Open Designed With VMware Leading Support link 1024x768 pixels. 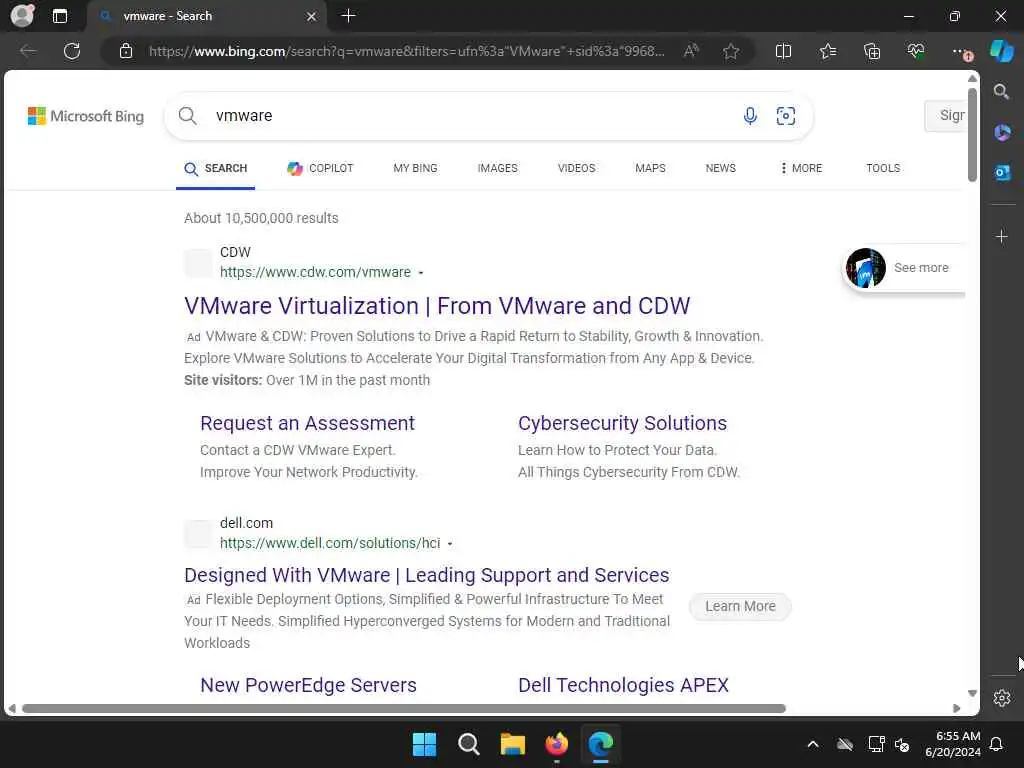tap(426, 575)
